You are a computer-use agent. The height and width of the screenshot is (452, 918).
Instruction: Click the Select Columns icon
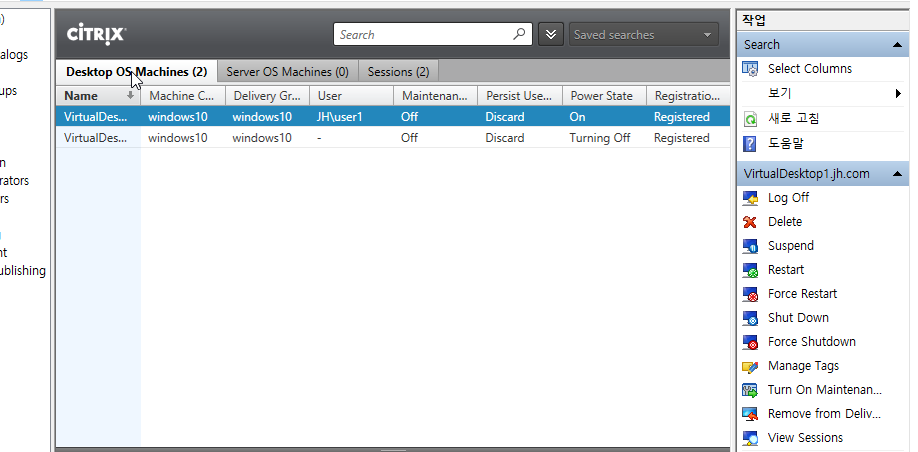click(750, 69)
